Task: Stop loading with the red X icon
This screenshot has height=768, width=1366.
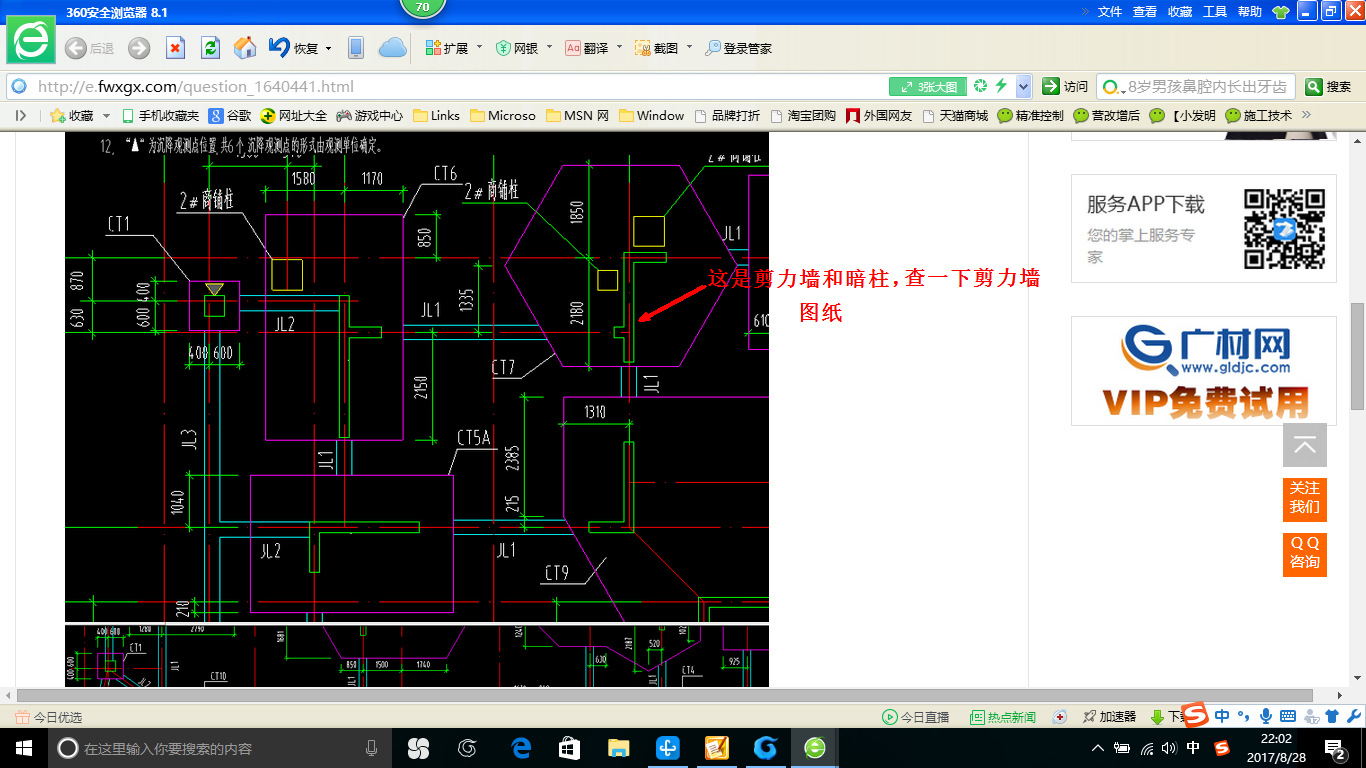Action: (175, 48)
